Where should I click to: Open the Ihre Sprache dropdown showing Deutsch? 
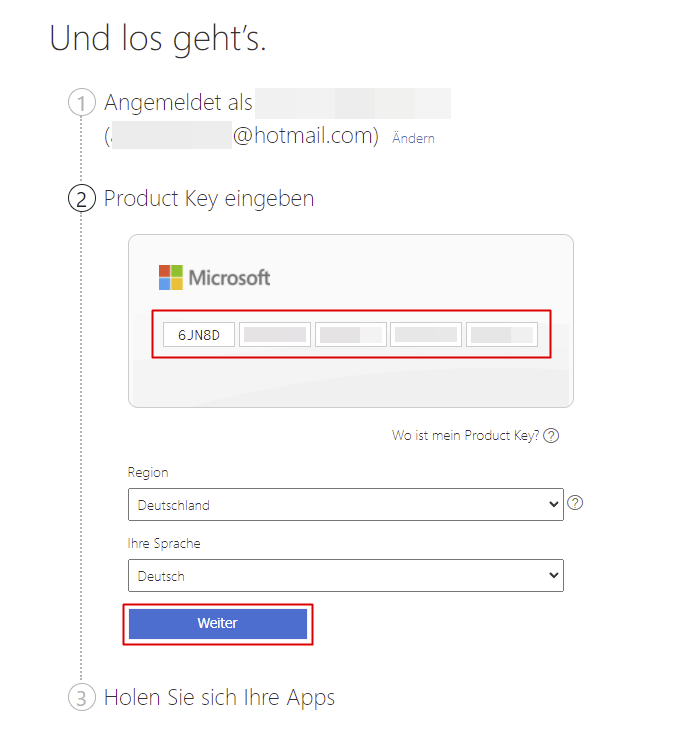[x=346, y=575]
